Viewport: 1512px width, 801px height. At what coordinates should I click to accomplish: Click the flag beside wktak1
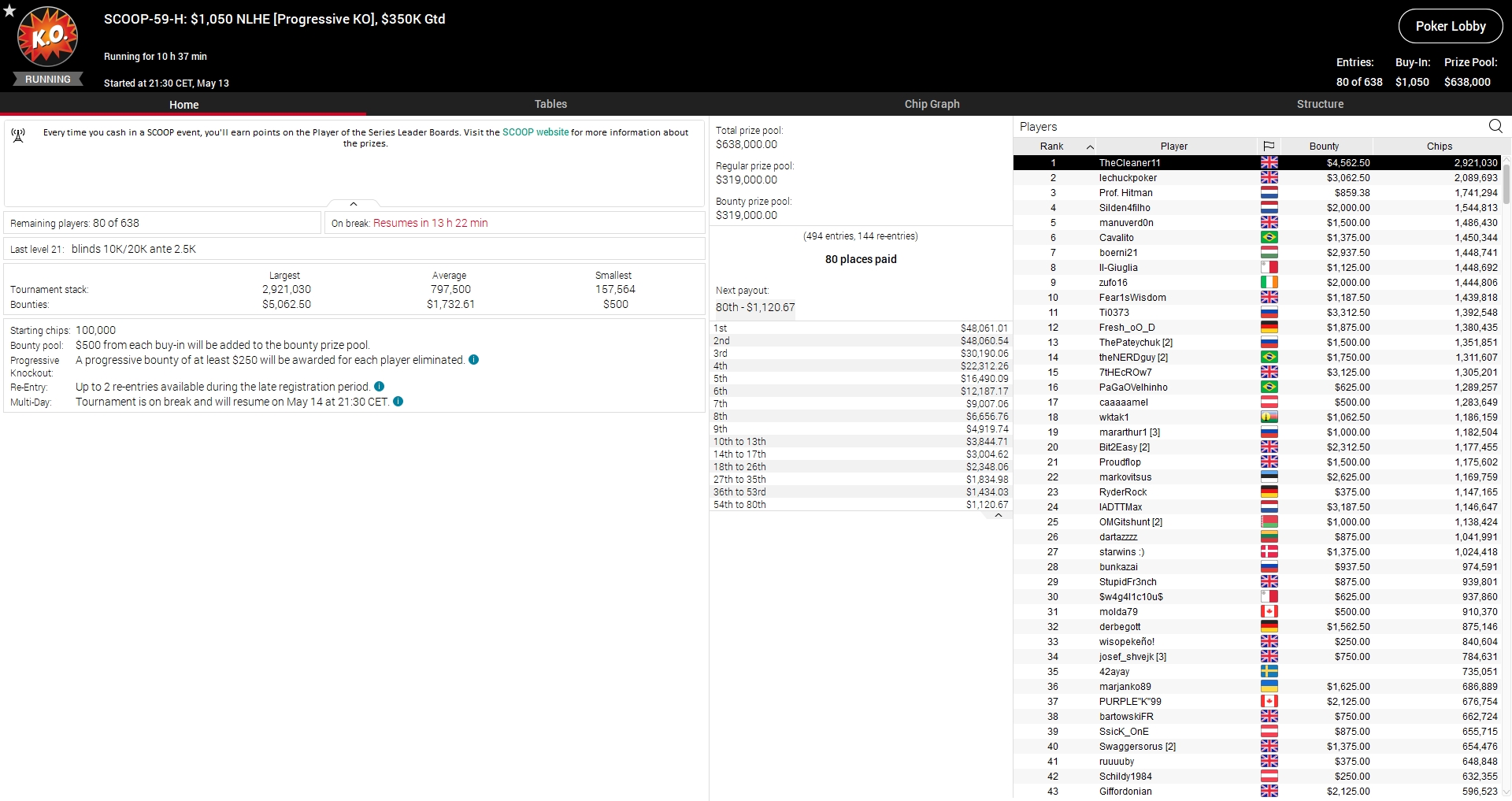[x=1269, y=417]
